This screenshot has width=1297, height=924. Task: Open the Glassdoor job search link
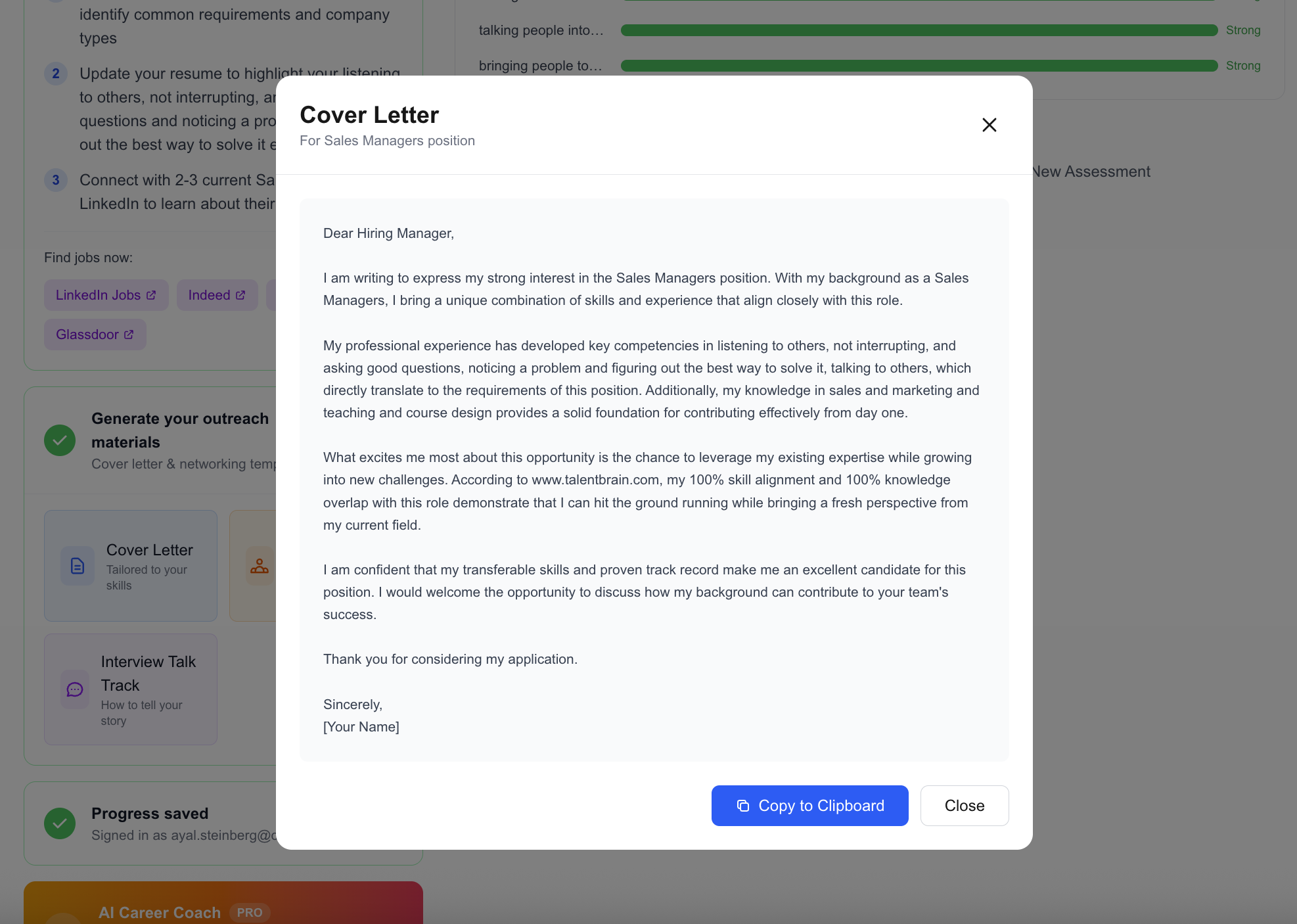point(95,334)
